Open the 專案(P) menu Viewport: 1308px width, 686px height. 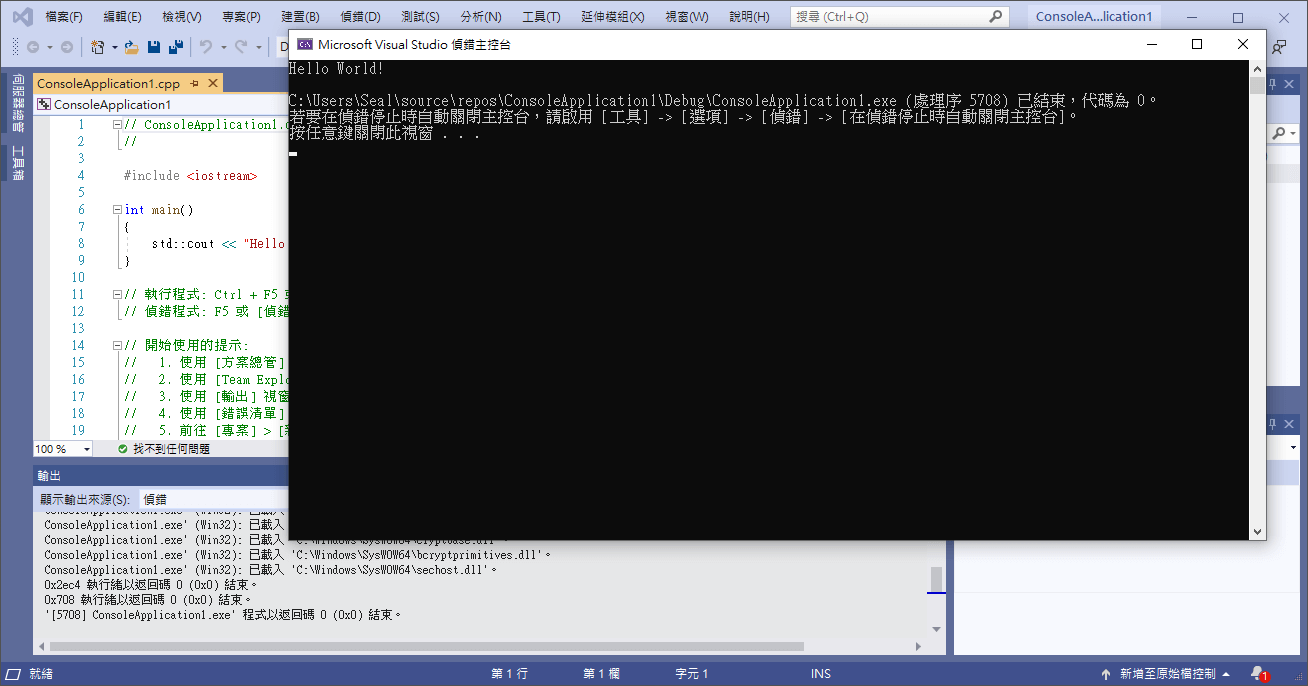click(x=241, y=17)
